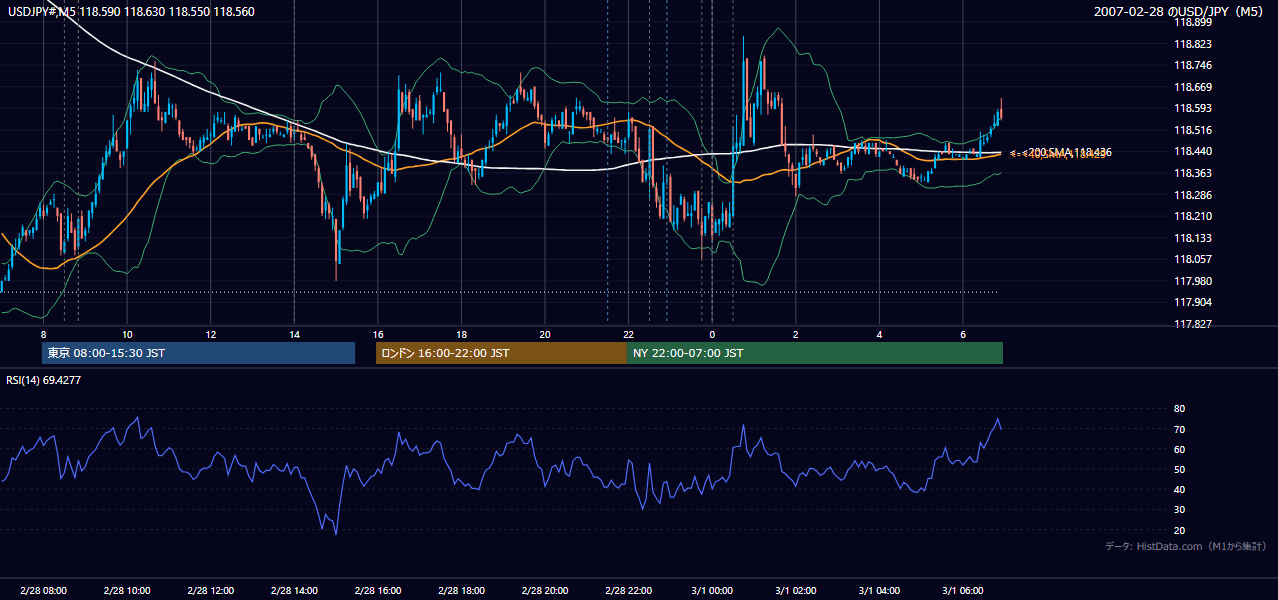1278x600 pixels.
Task: Click RSI axis level 40
Action: click(x=1179, y=489)
